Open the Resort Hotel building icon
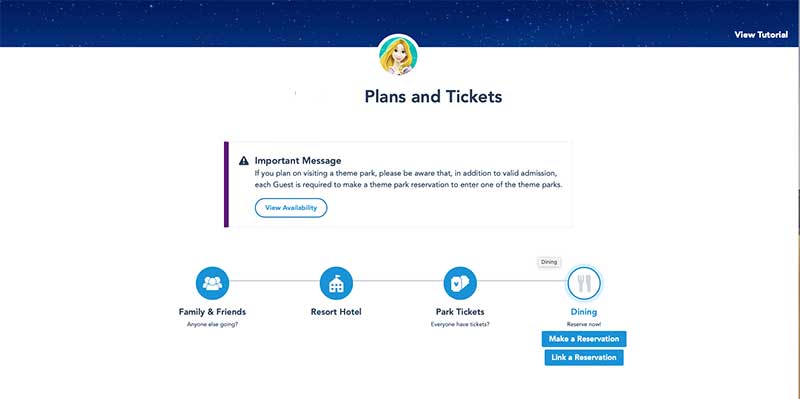Screen dimensions: 800x399 tap(336, 283)
